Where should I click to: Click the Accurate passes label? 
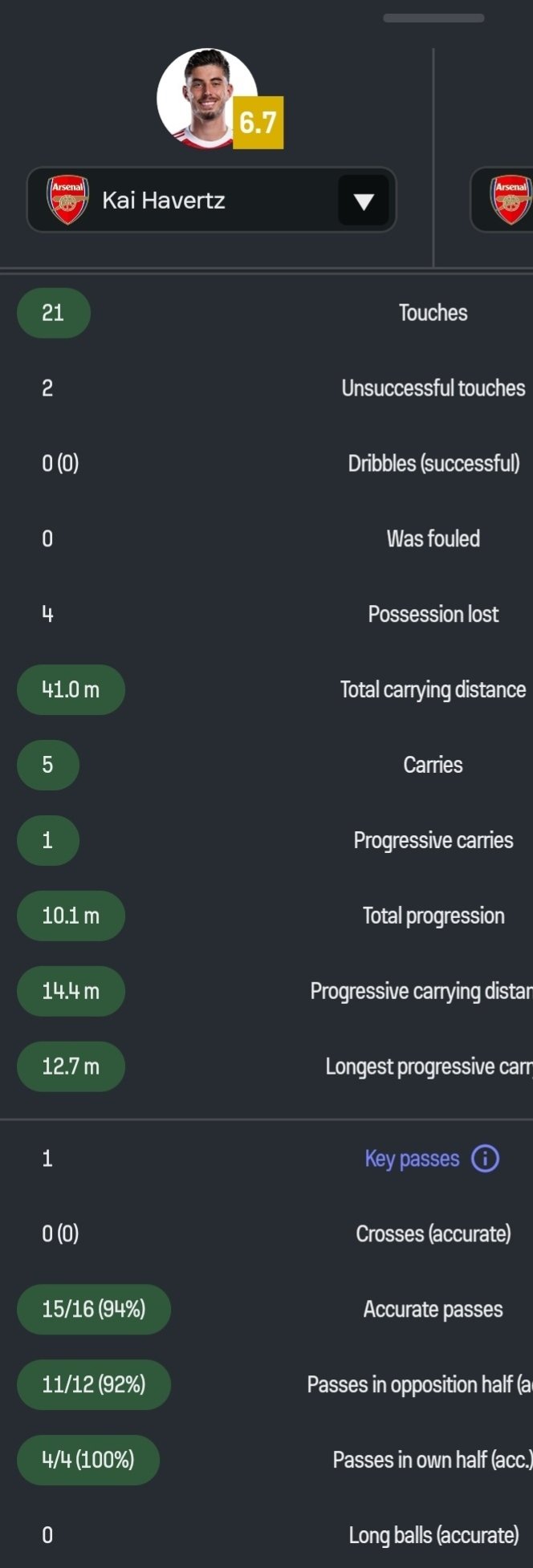[x=433, y=1309]
